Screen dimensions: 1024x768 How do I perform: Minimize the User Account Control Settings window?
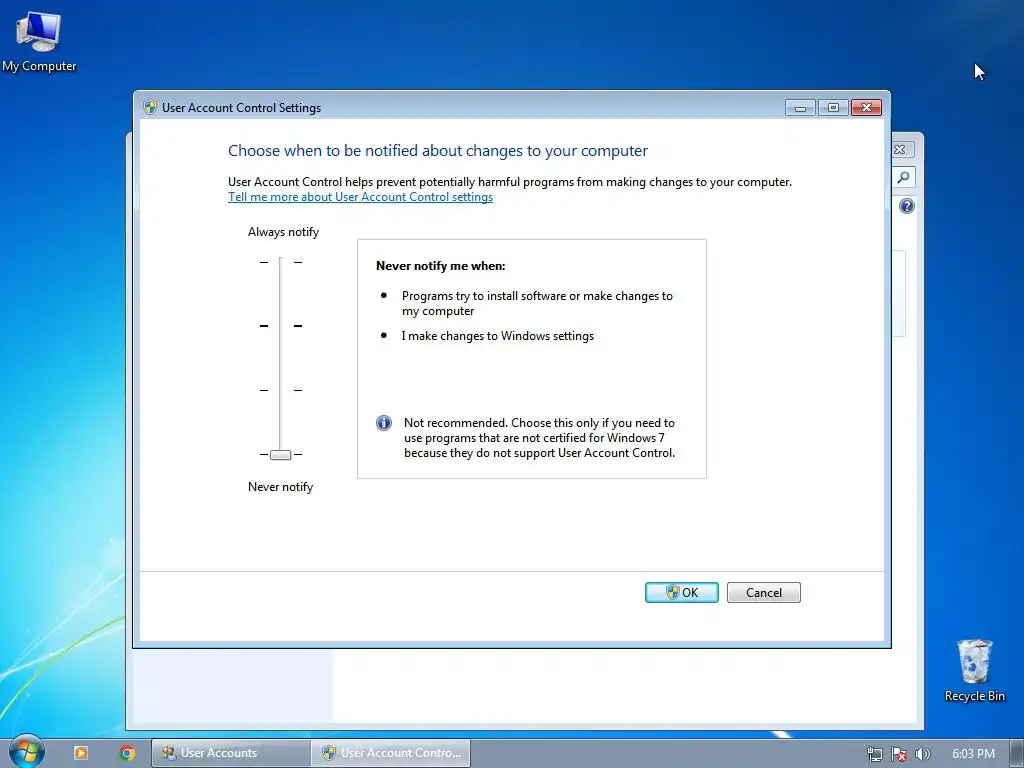800,108
